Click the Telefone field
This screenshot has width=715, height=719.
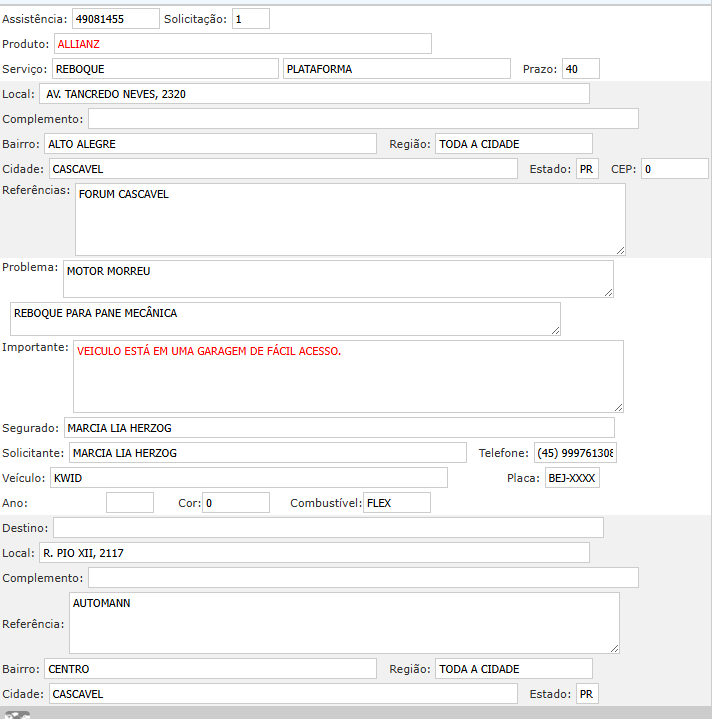tap(575, 453)
